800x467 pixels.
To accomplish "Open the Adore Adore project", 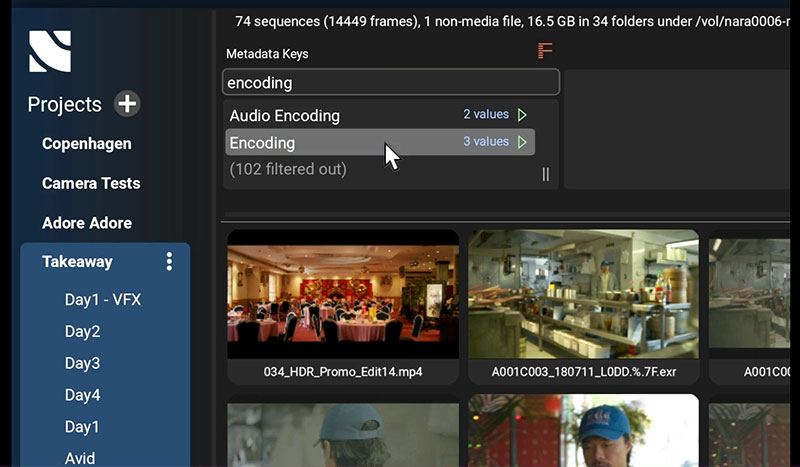I will tap(87, 223).
